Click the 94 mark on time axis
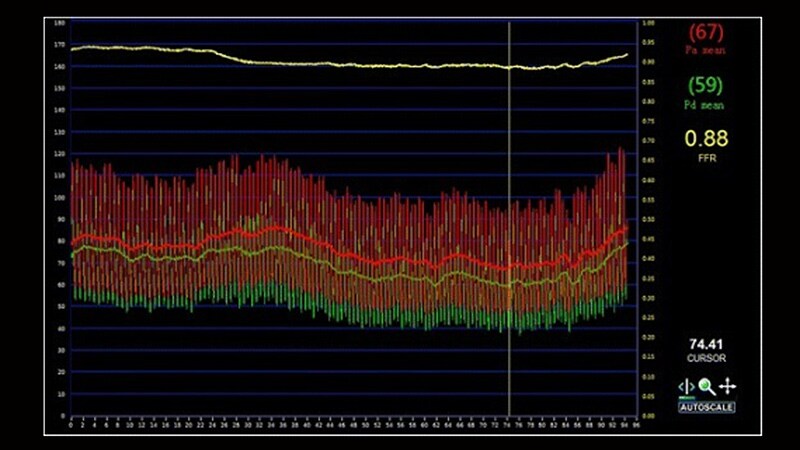Image resolution: width=800 pixels, height=450 pixels. (x=624, y=424)
